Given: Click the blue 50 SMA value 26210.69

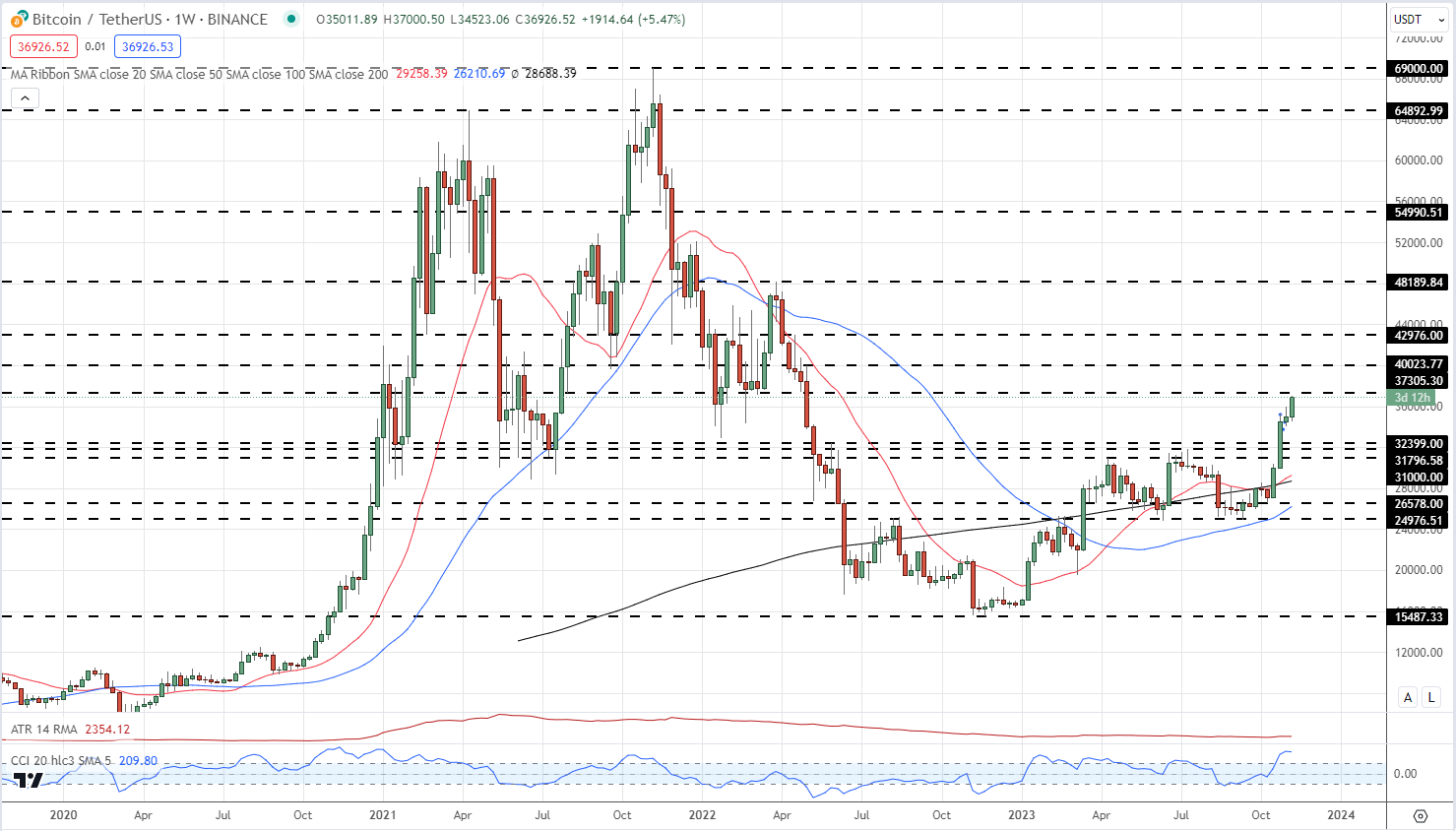Looking at the screenshot, I should (479, 74).
